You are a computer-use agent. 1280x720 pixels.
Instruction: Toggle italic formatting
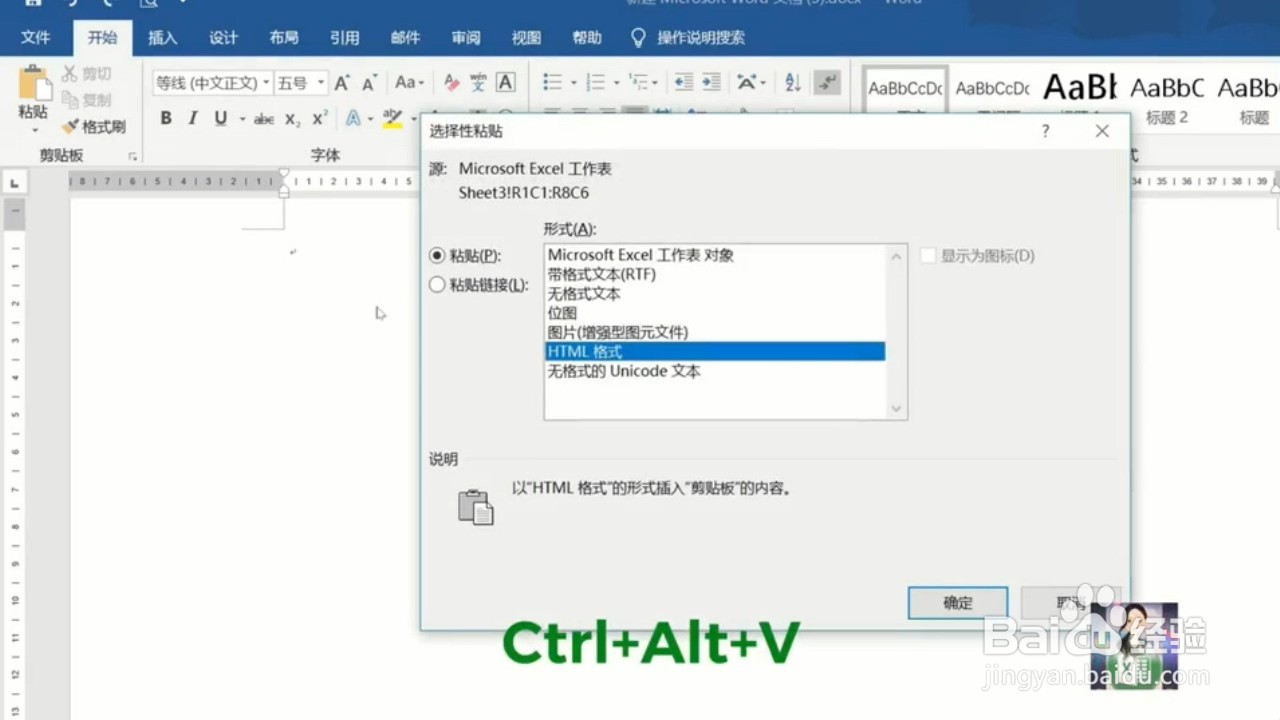click(193, 118)
